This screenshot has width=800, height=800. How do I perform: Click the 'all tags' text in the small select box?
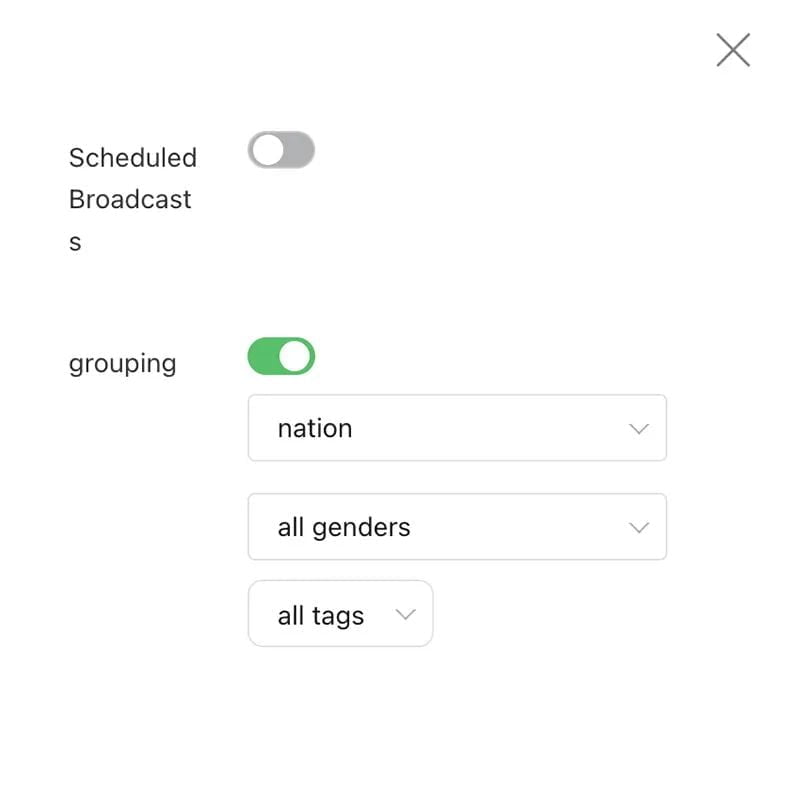click(320, 615)
